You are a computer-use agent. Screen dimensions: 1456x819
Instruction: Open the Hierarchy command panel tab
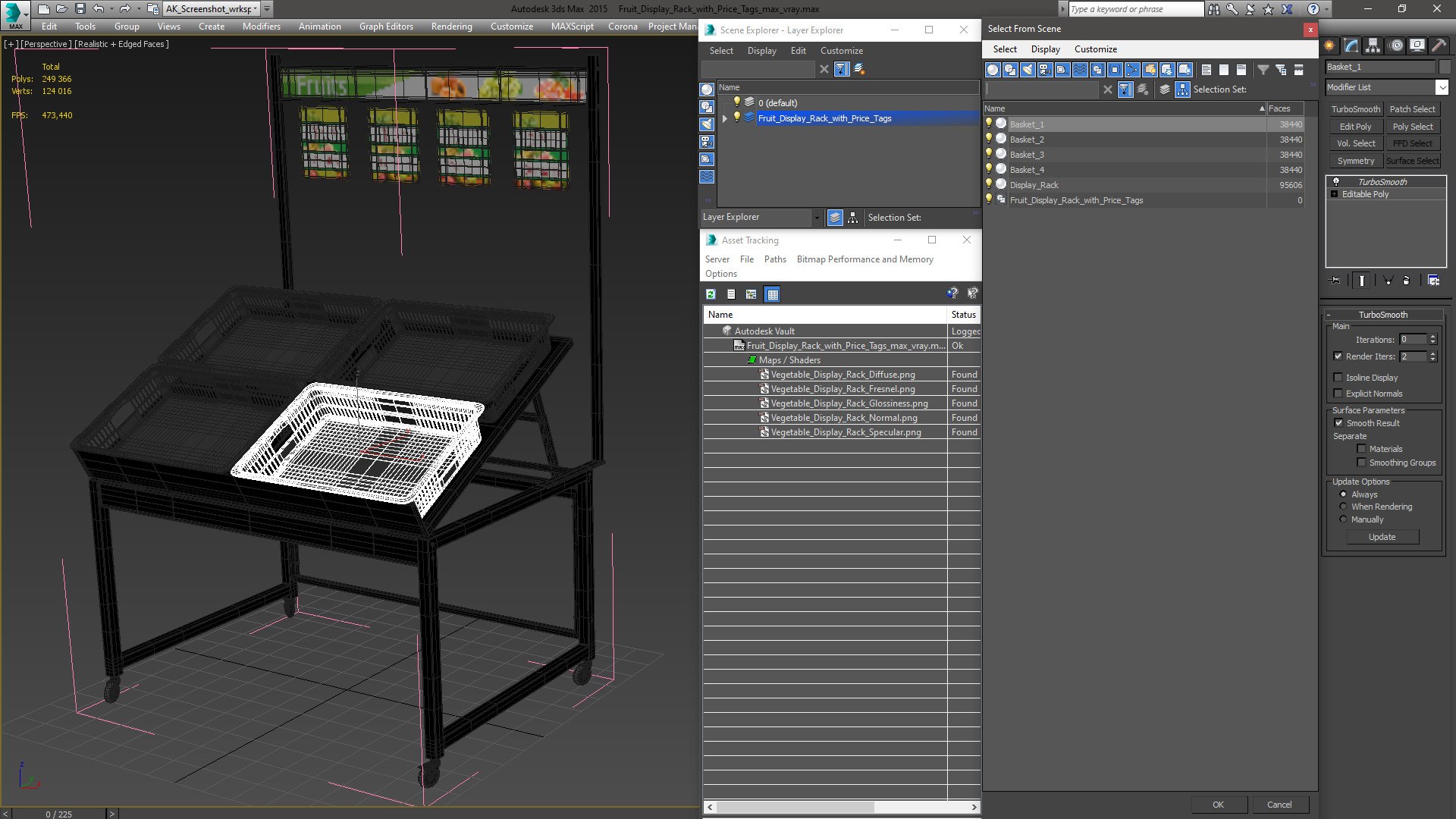(x=1373, y=46)
